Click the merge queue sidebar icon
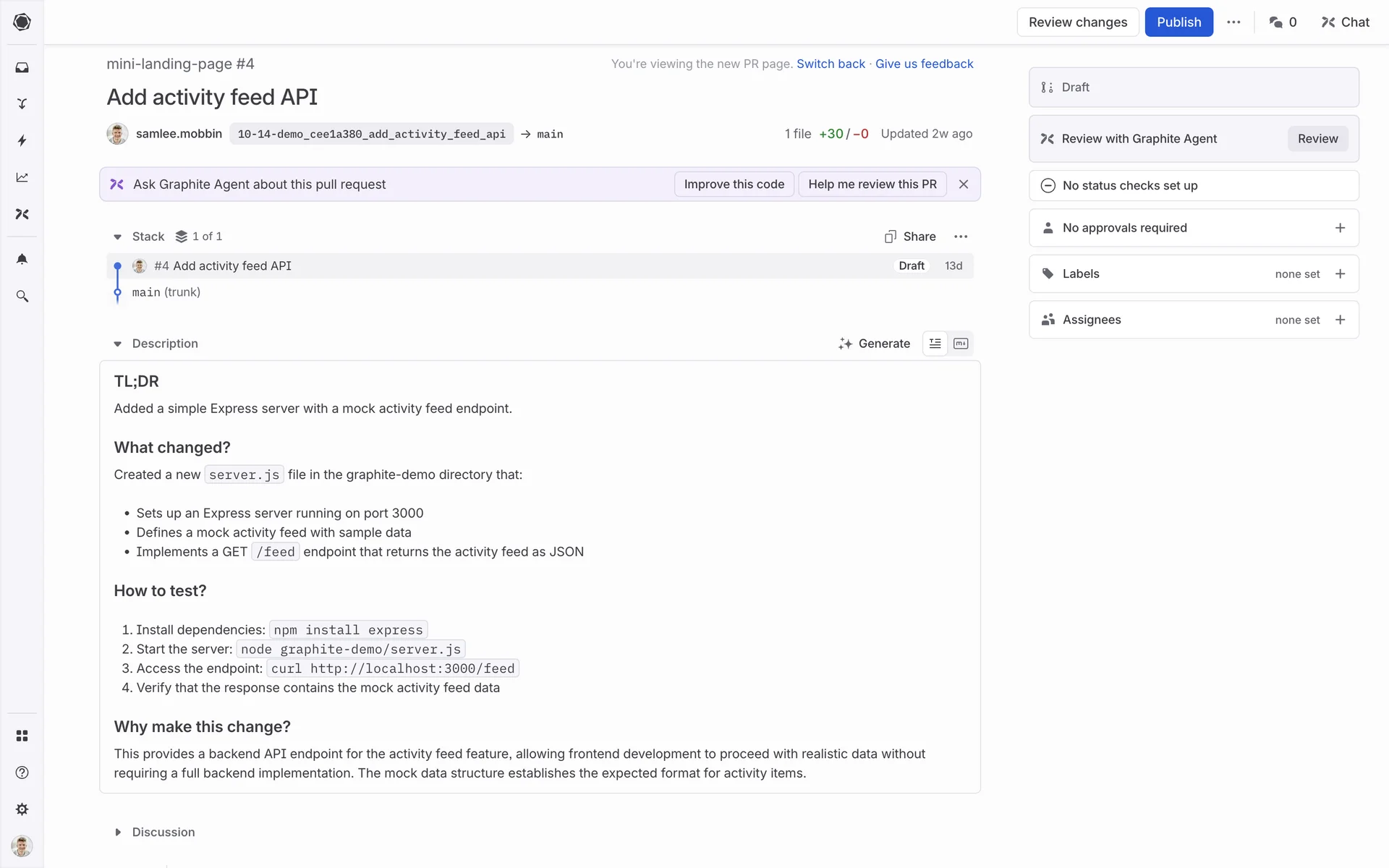The height and width of the screenshot is (868, 1389). click(22, 103)
